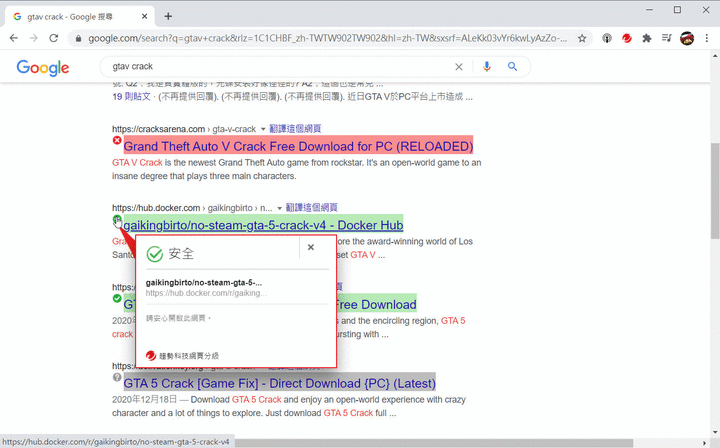Click translate this page link for docker hub result

(312, 208)
